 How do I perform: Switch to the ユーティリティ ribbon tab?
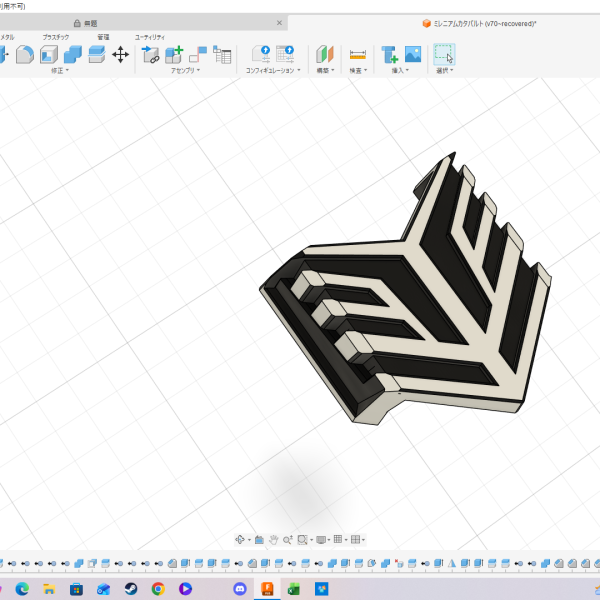pyautogui.click(x=150, y=37)
